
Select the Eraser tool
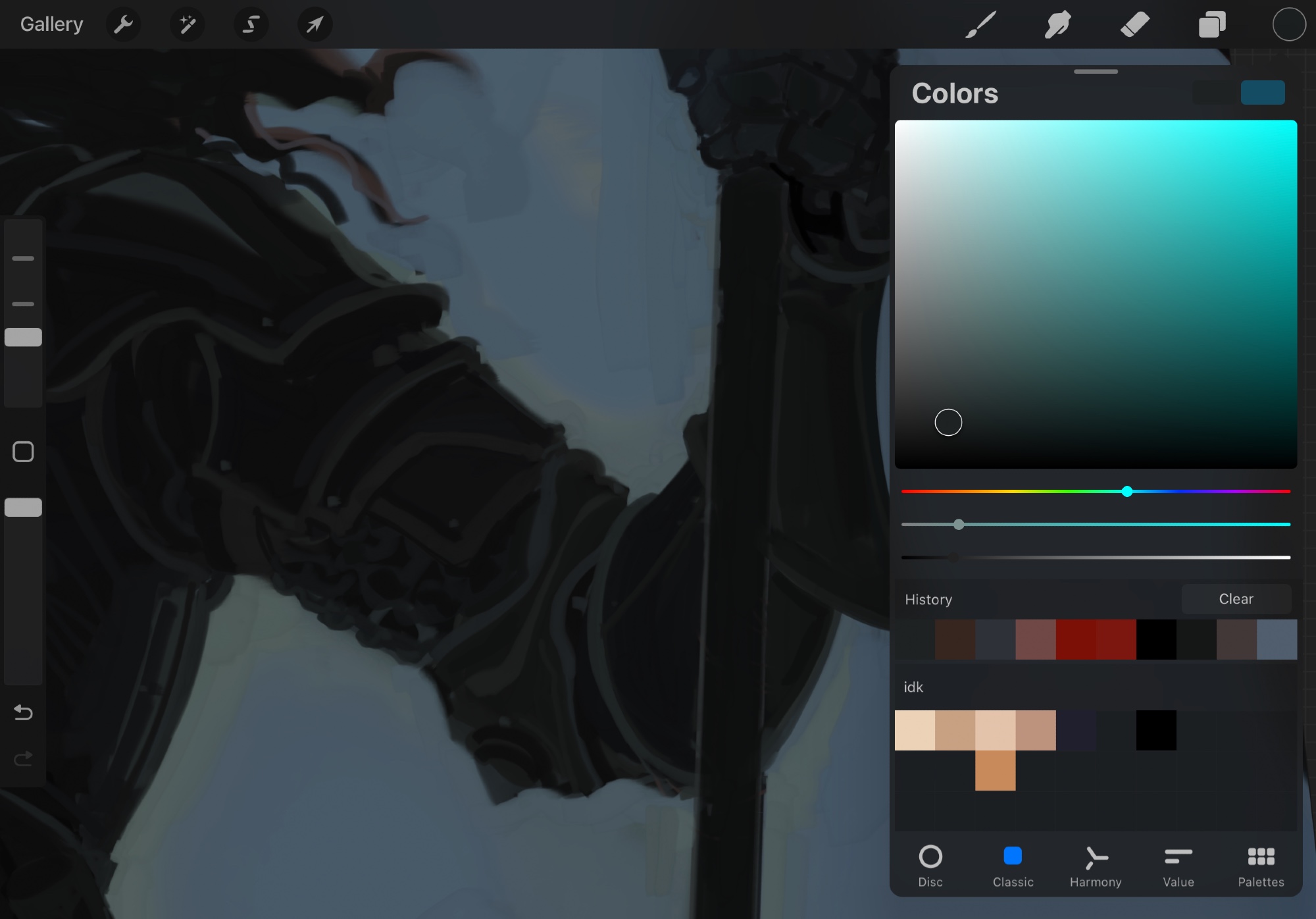(1134, 25)
